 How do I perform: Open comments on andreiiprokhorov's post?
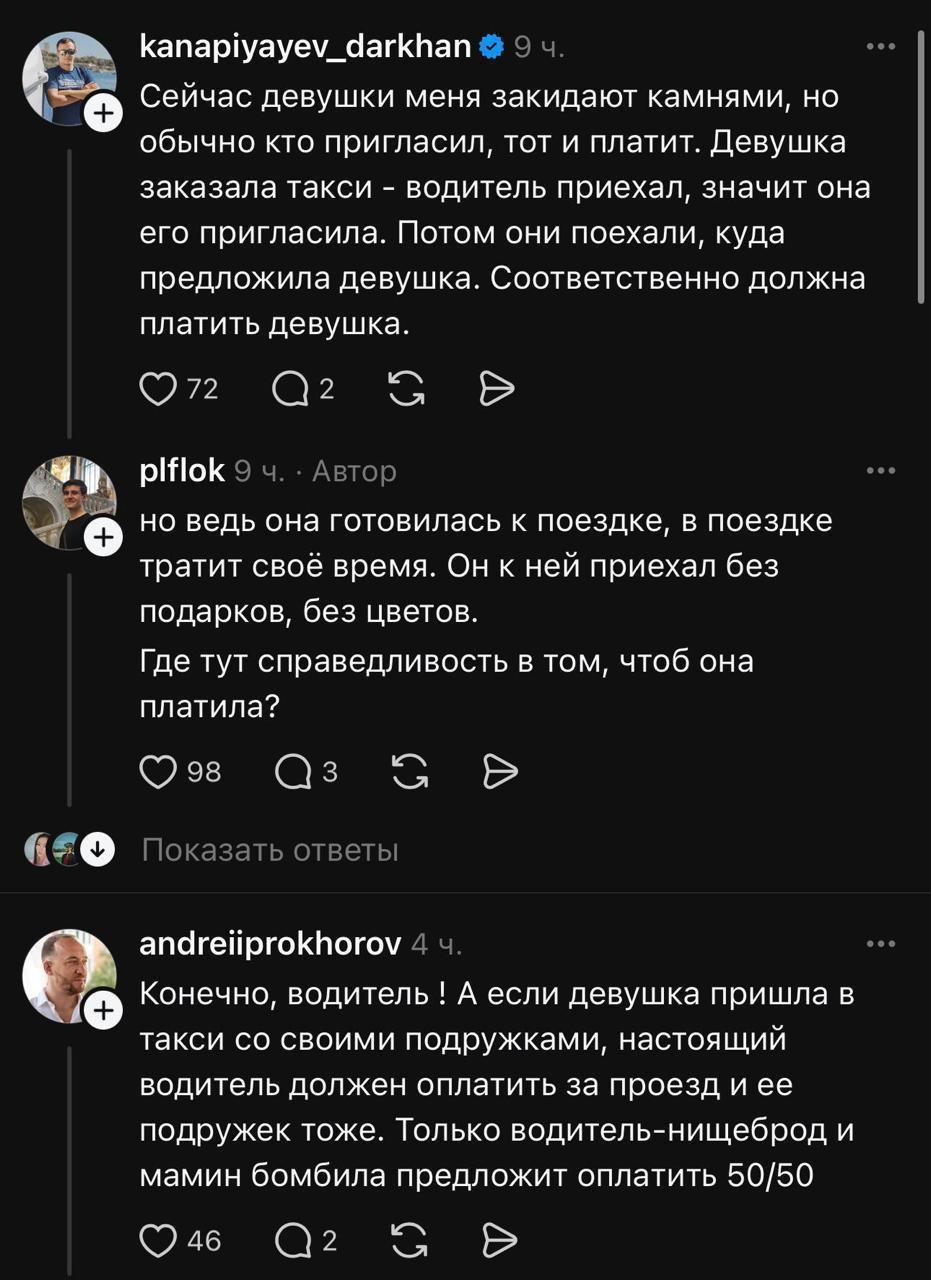(292, 1241)
